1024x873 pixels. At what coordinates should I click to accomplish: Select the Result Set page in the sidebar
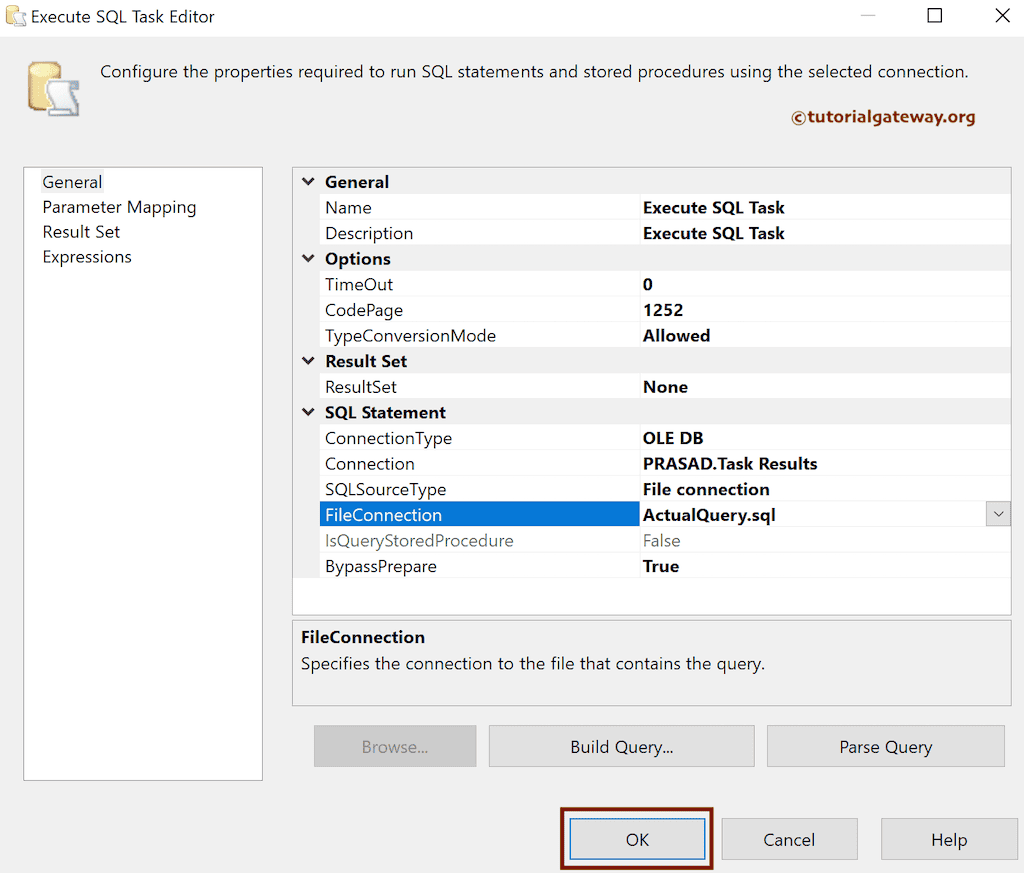click(81, 231)
